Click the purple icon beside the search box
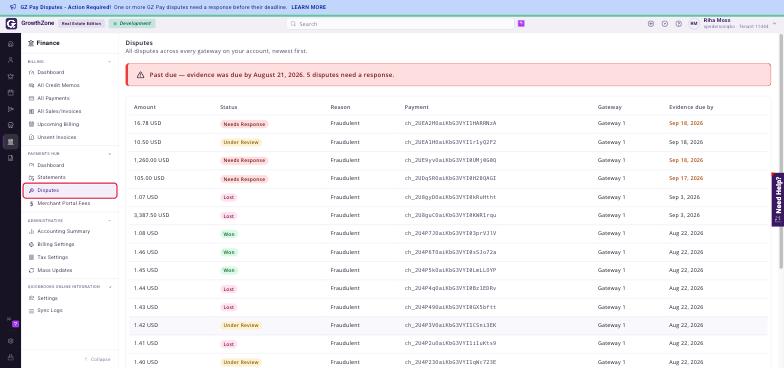The height and width of the screenshot is (368, 784). tap(521, 24)
